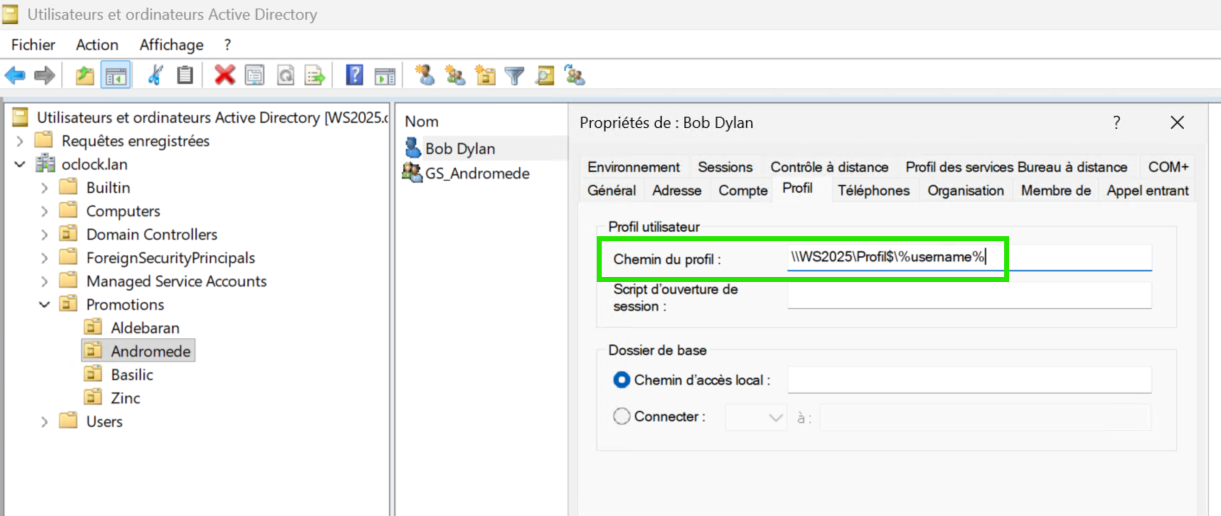Click the Filter funnel icon

tap(514, 75)
